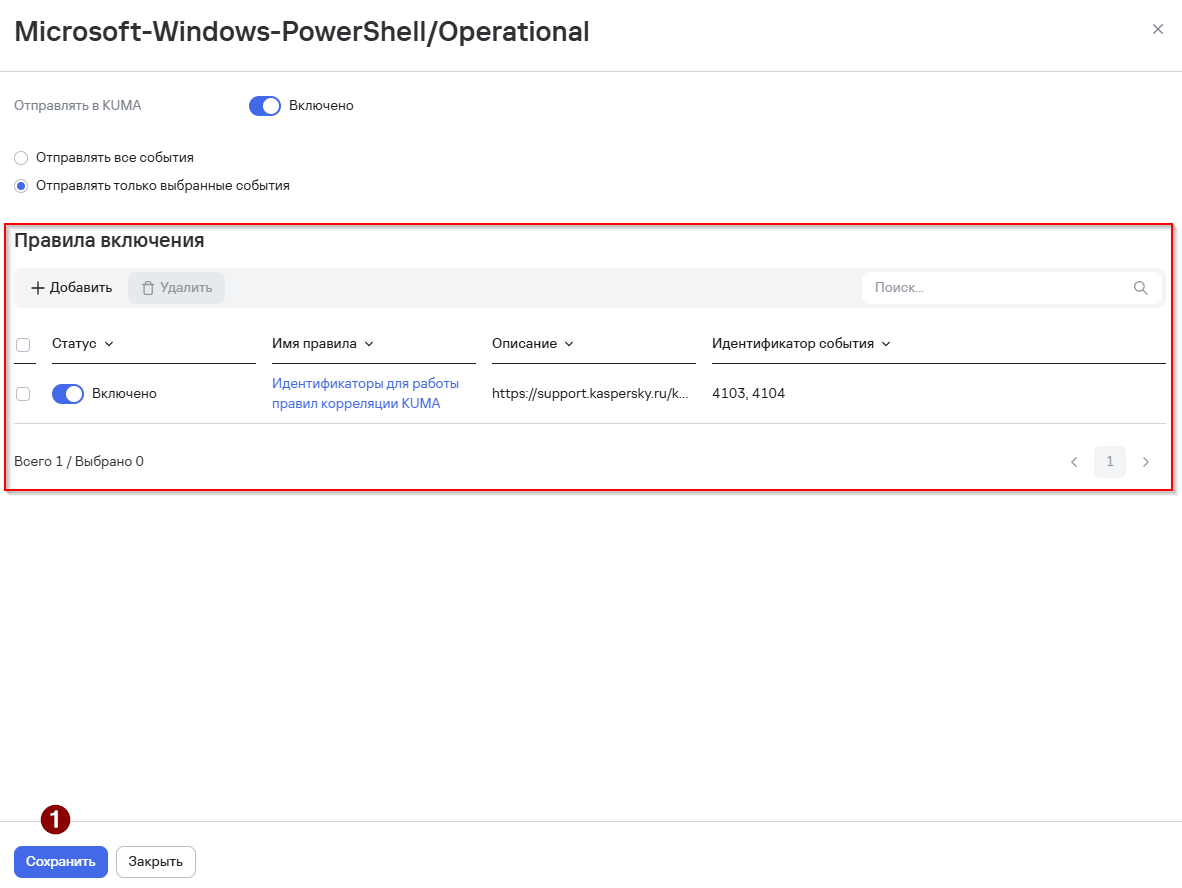The width and height of the screenshot is (1182, 888).
Task: Go to next page arrow
Action: click(1146, 462)
